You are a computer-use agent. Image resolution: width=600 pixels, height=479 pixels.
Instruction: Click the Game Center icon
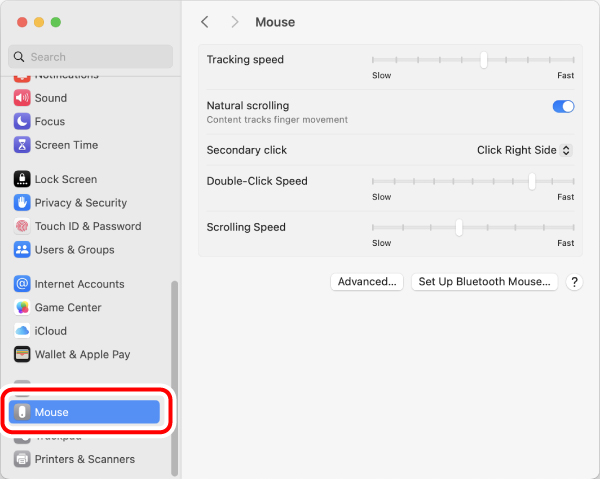[x=22, y=308]
